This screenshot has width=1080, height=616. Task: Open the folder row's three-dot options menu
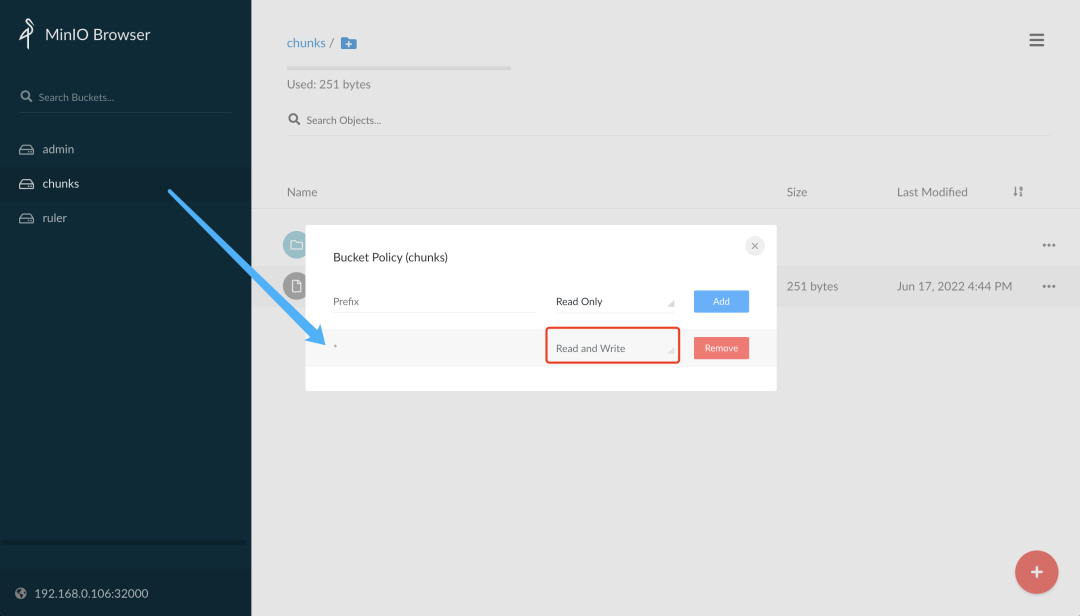click(x=1048, y=245)
